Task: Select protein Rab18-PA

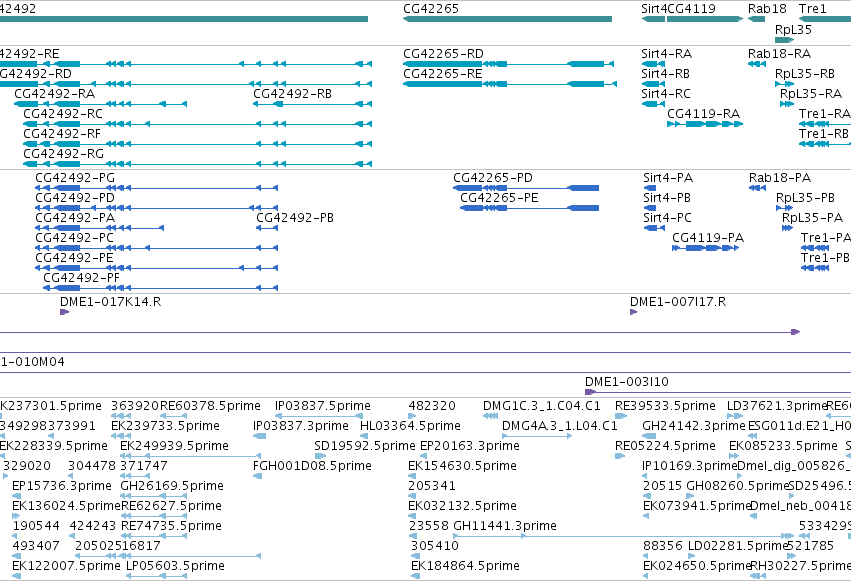Action: tap(758, 188)
